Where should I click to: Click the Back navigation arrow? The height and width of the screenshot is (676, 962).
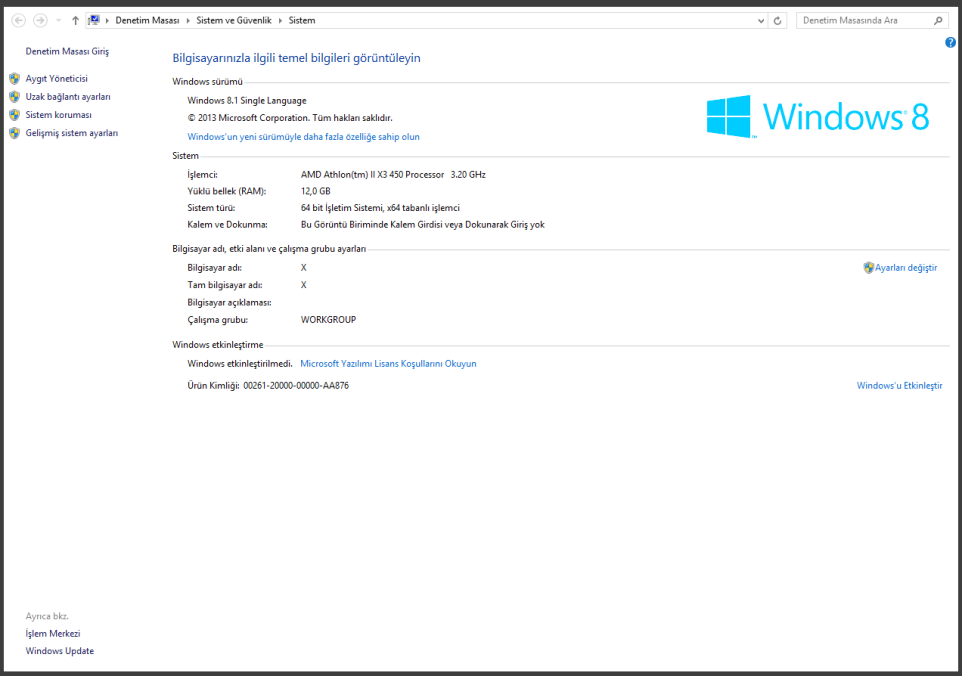(x=19, y=20)
